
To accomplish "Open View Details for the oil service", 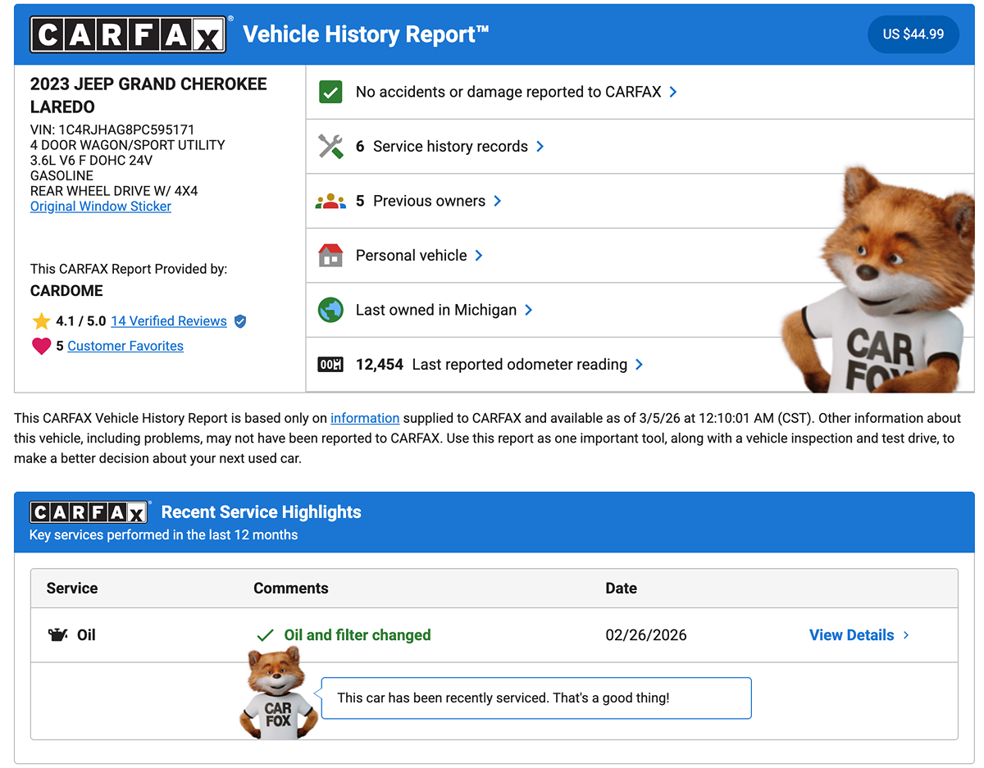I will pos(858,635).
